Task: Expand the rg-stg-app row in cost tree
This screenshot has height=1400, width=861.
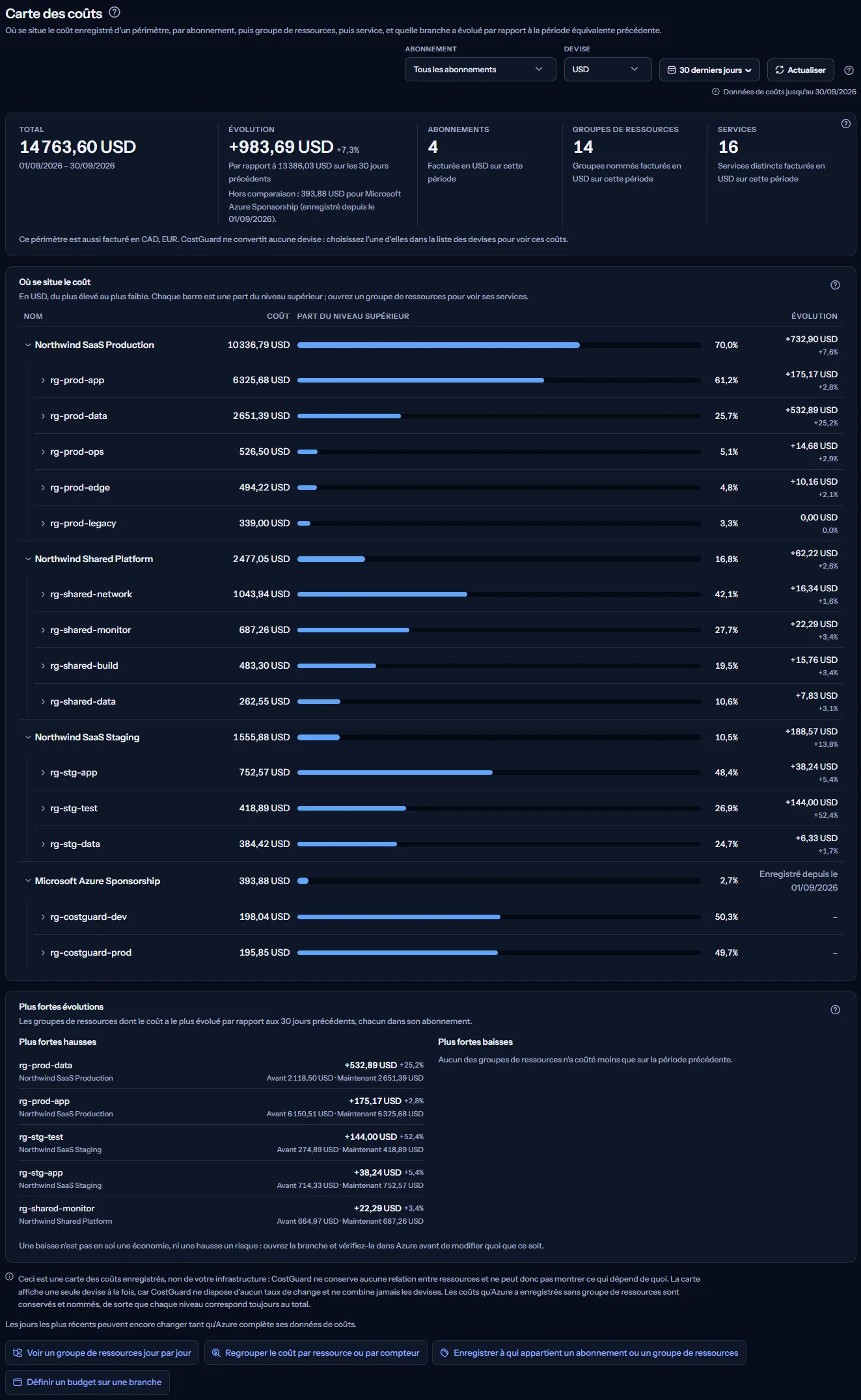Action: (43, 773)
